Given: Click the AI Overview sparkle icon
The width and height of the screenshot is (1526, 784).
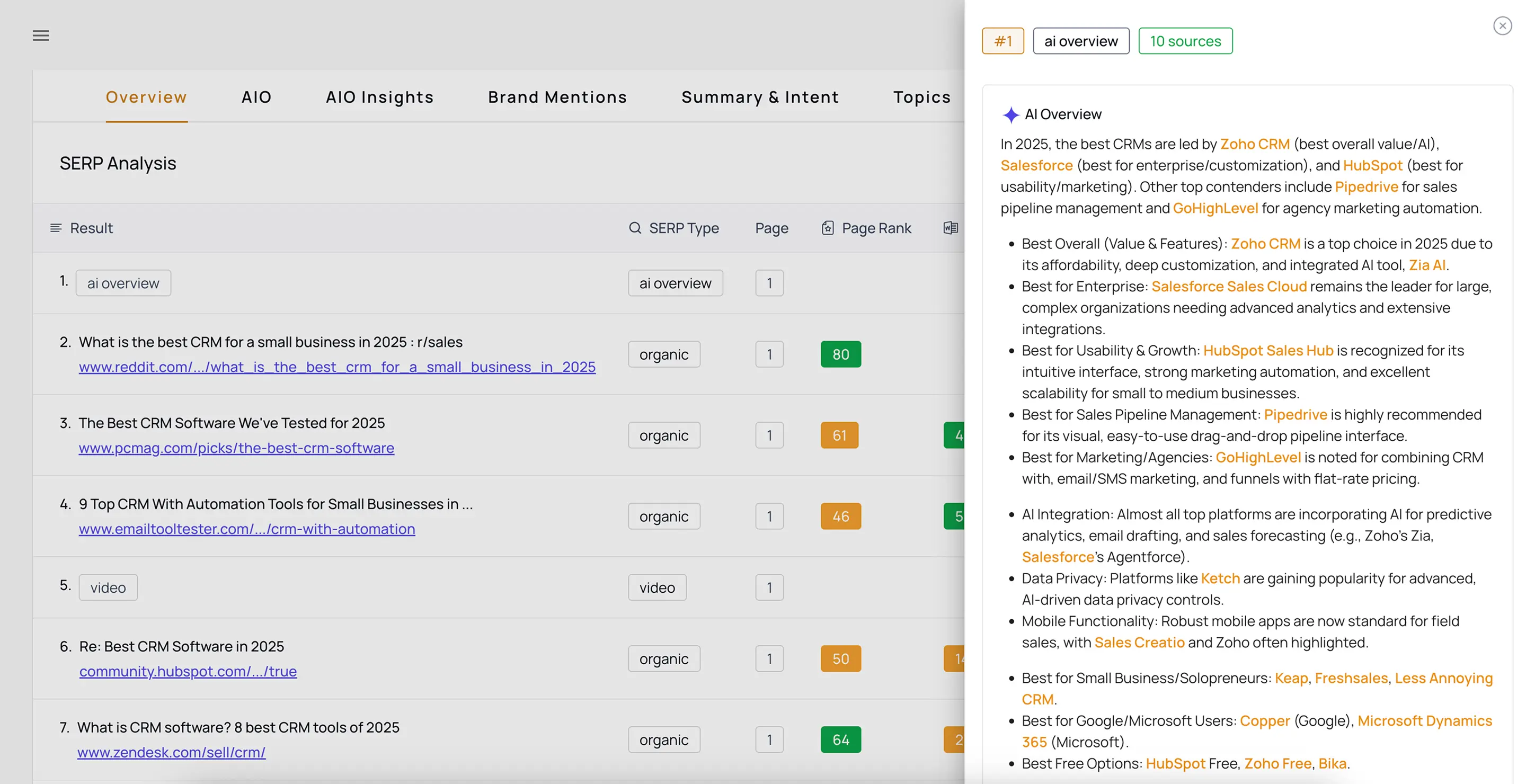Looking at the screenshot, I should click(1010, 114).
